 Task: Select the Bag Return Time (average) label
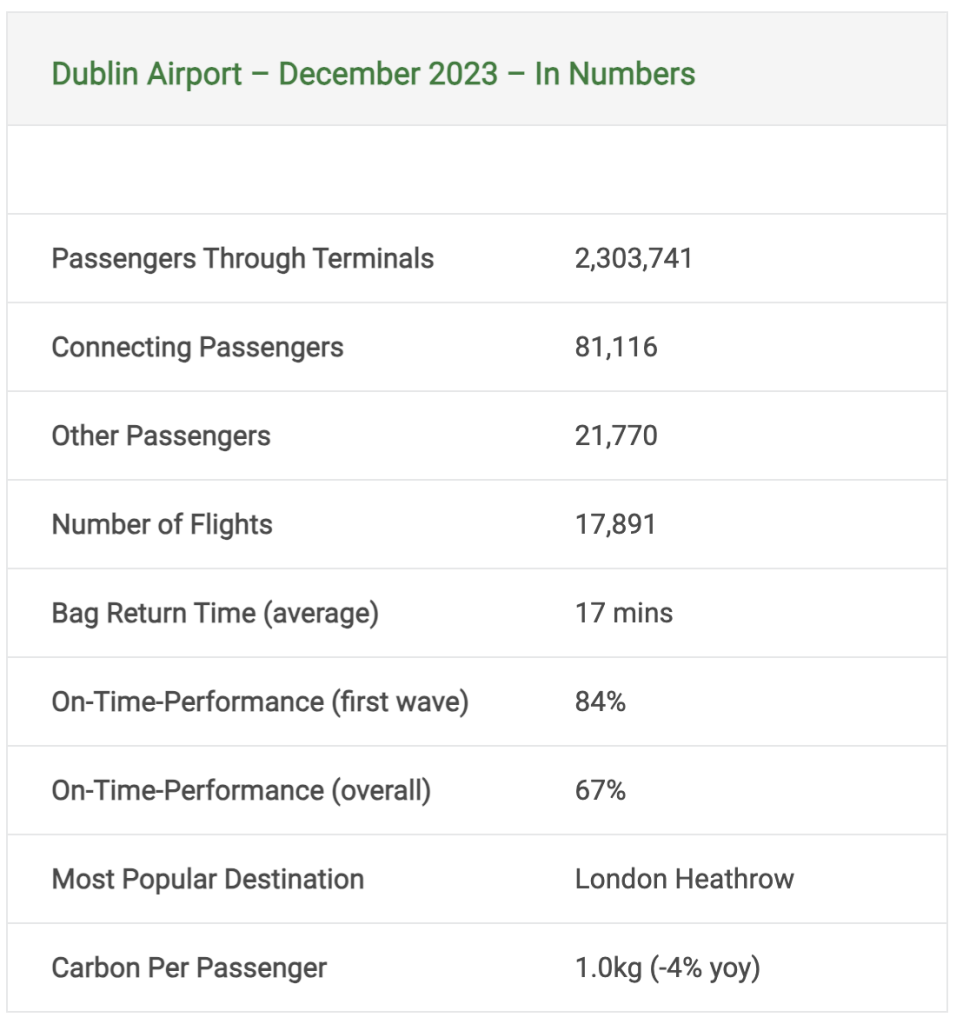[x=215, y=613]
